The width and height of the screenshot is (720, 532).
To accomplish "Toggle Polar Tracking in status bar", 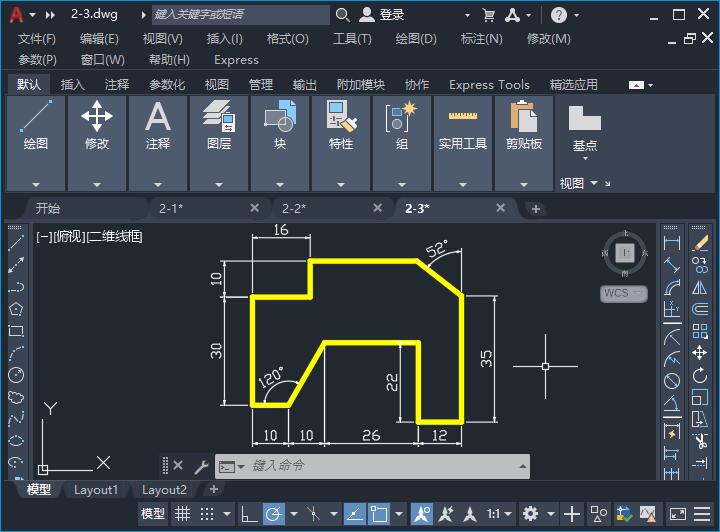I will 274,514.
